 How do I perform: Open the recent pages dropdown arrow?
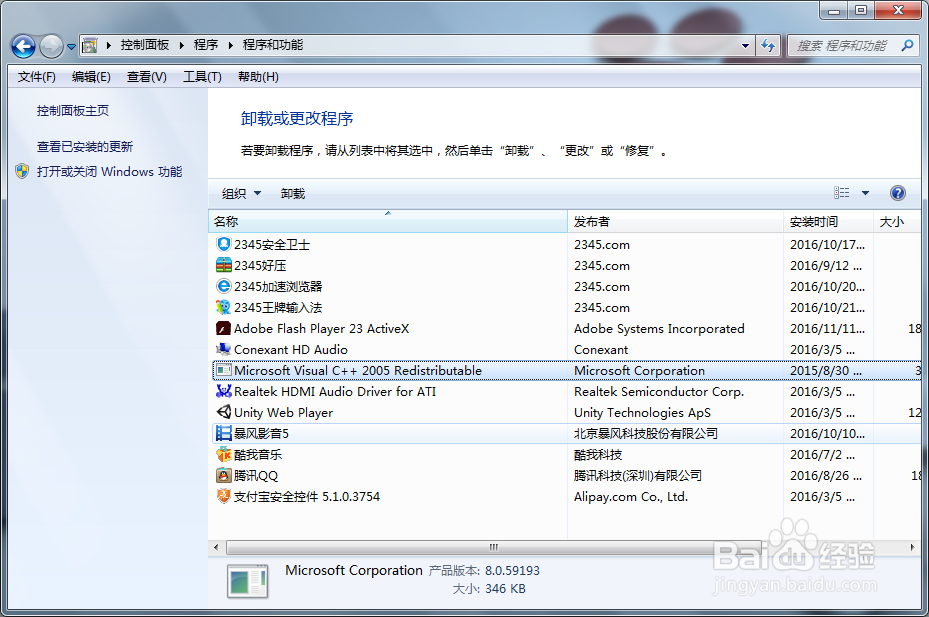[71, 46]
